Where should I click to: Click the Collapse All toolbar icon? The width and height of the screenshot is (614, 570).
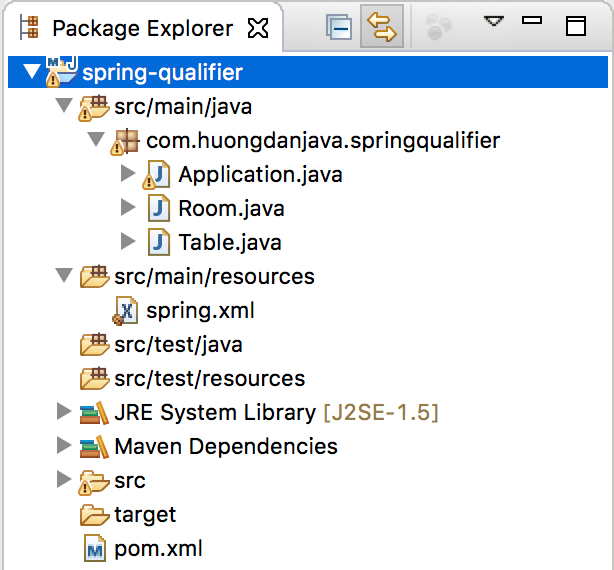(339, 27)
